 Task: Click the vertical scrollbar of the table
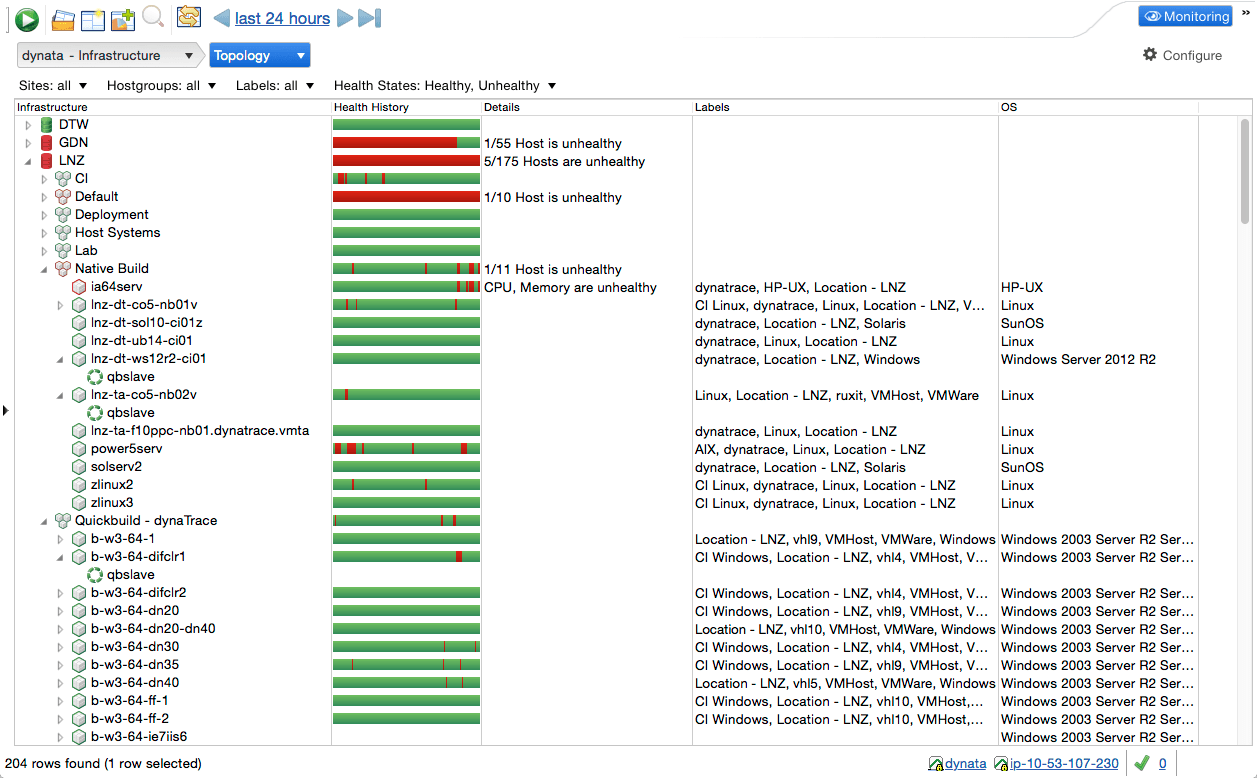[x=1244, y=170]
